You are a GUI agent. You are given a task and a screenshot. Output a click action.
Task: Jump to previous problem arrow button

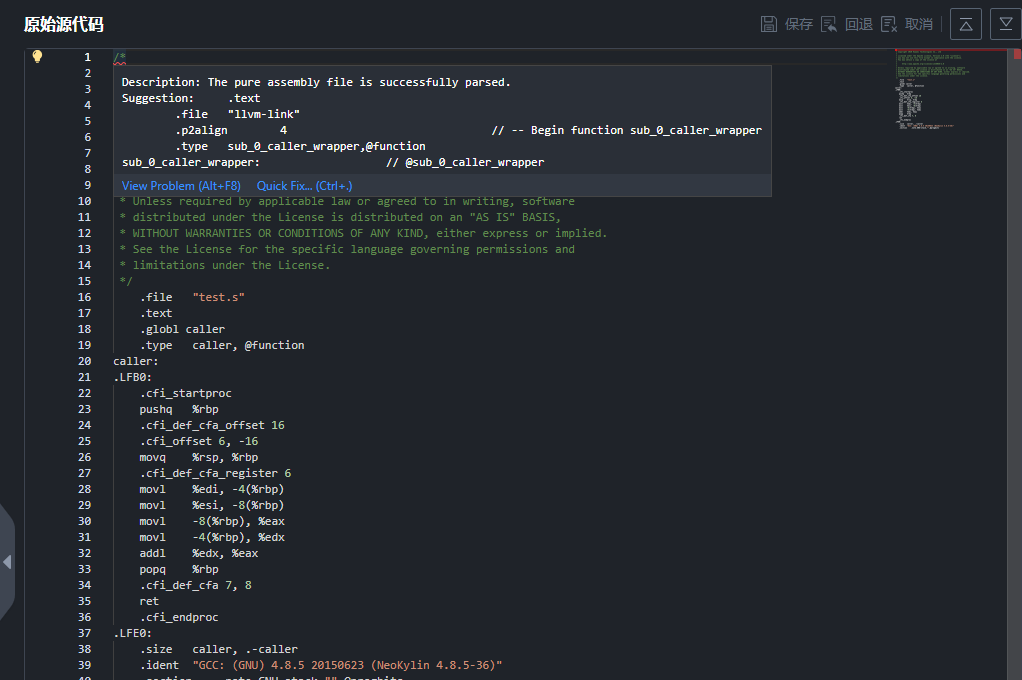[966, 24]
